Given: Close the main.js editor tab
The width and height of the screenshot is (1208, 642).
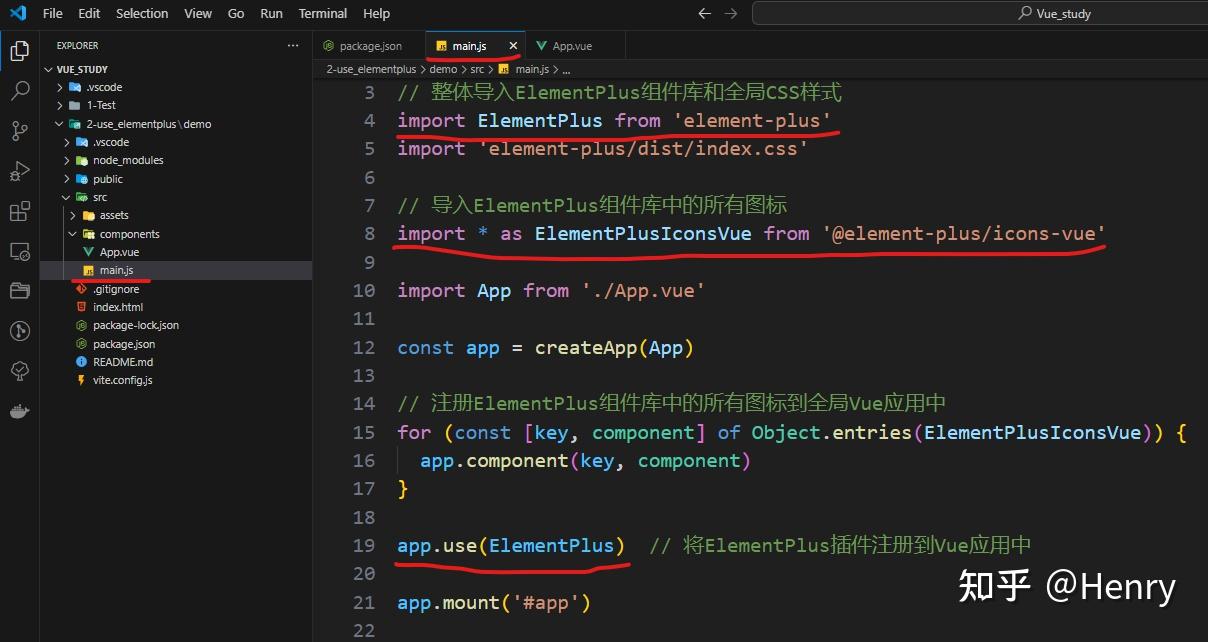Looking at the screenshot, I should point(513,46).
